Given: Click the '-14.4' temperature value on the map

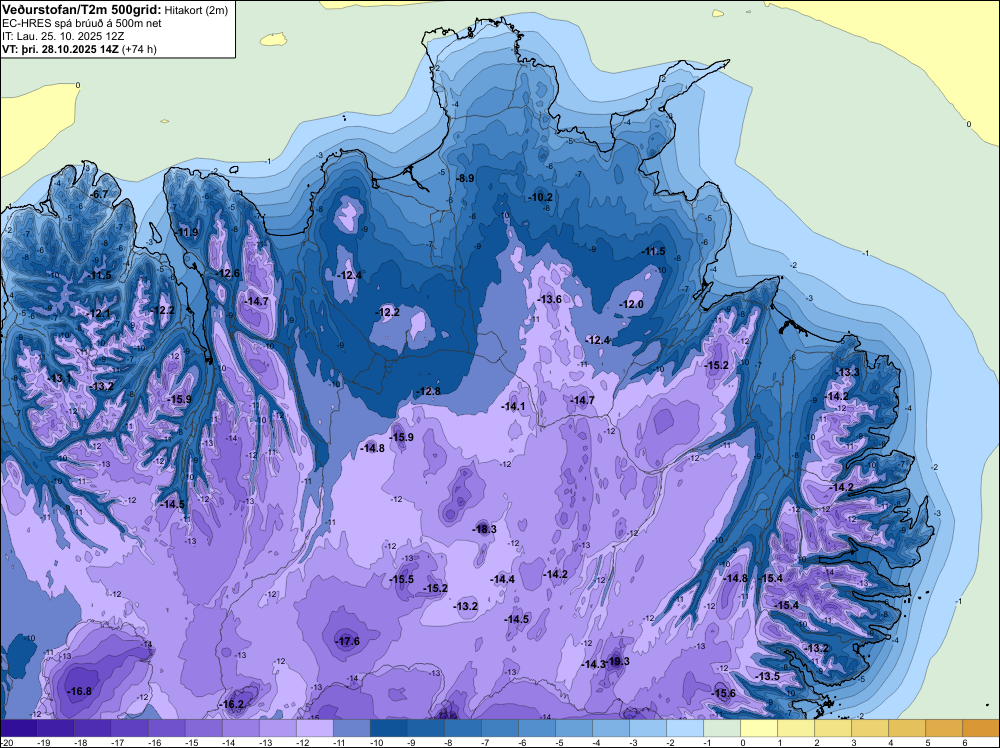Looking at the screenshot, I should tap(502, 580).
